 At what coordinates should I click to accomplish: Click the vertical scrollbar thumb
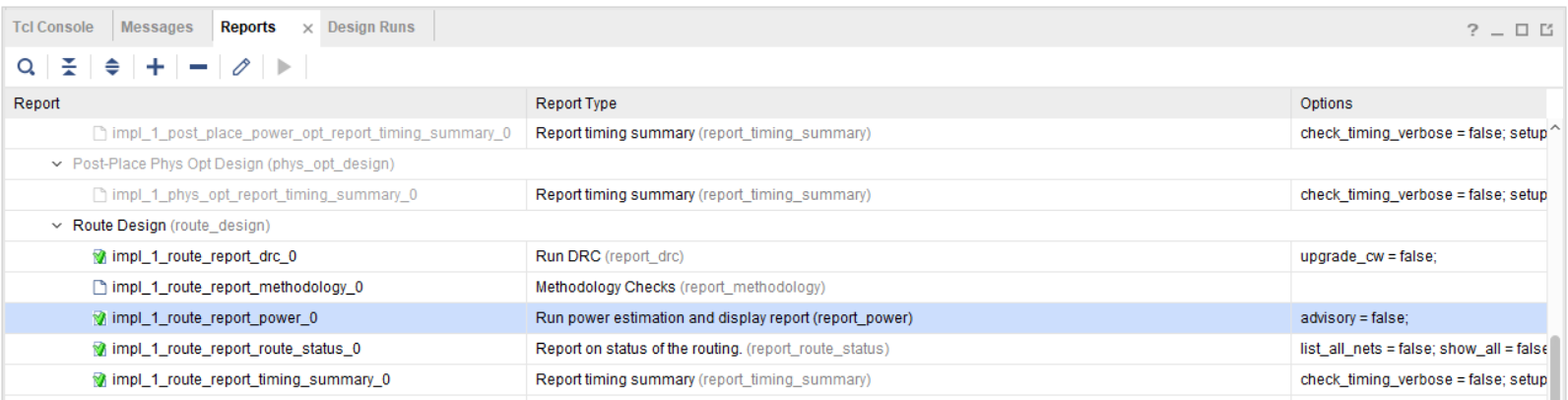(x=1556, y=365)
